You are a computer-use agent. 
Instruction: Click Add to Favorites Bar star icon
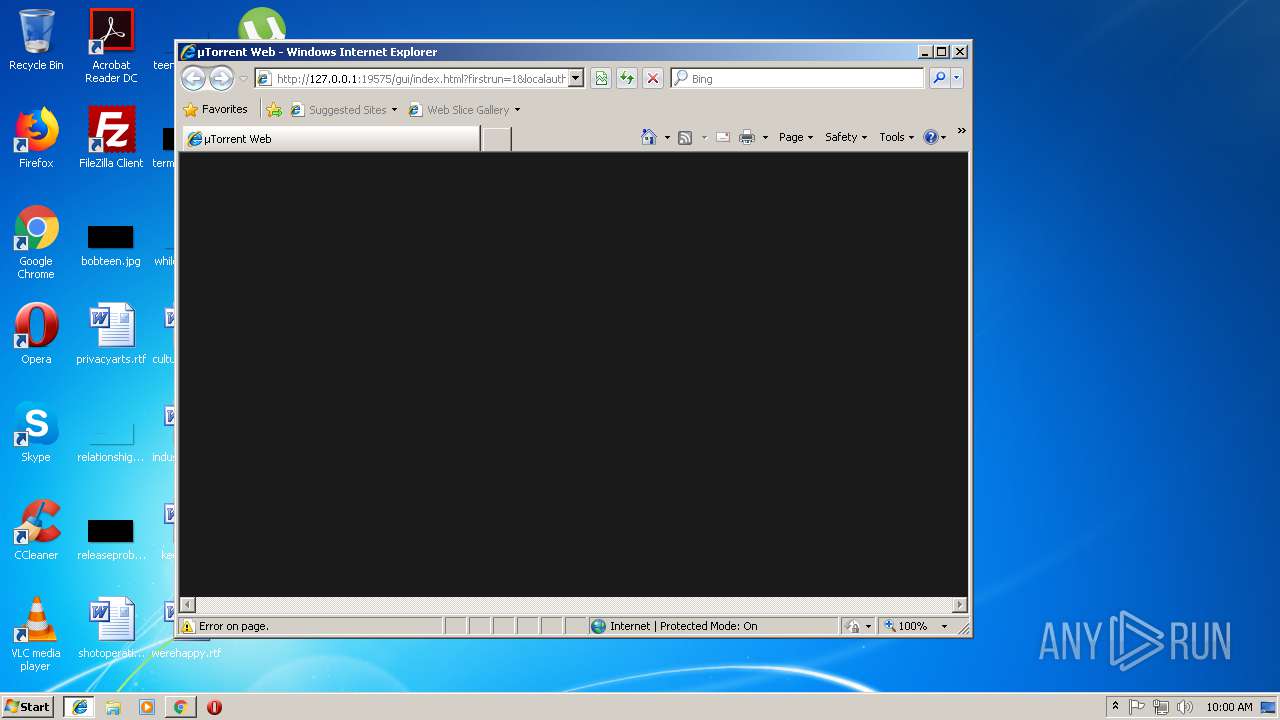[x=274, y=110]
